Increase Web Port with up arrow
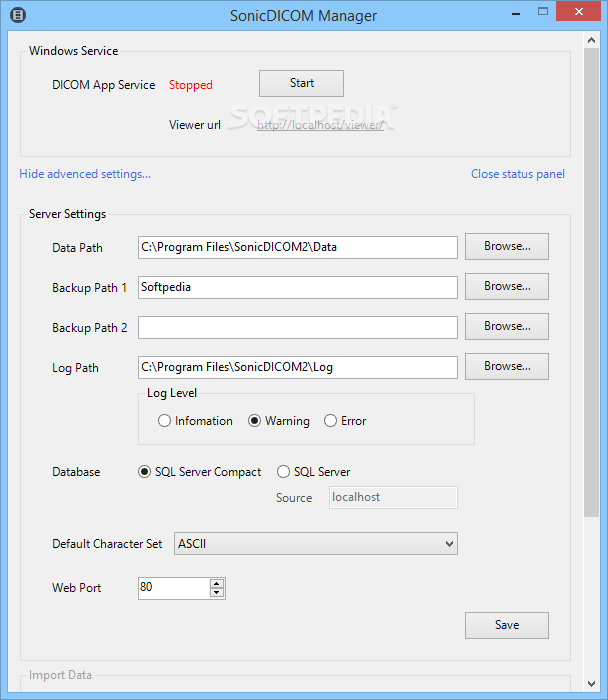This screenshot has height=700, width=608. (x=217, y=583)
